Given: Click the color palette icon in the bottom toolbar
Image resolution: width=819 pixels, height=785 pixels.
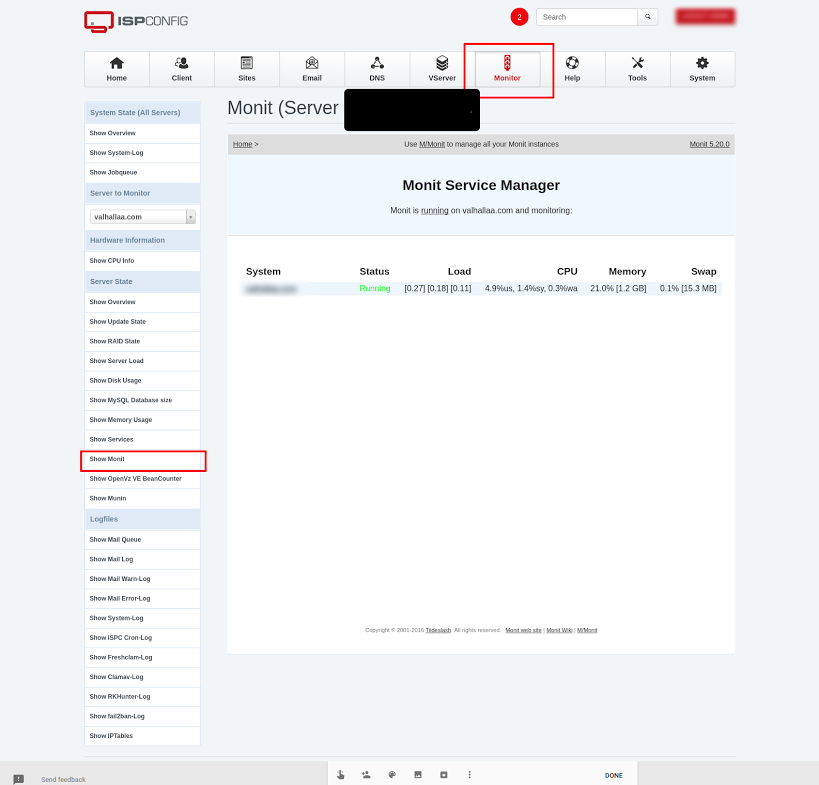Looking at the screenshot, I should [x=392, y=775].
